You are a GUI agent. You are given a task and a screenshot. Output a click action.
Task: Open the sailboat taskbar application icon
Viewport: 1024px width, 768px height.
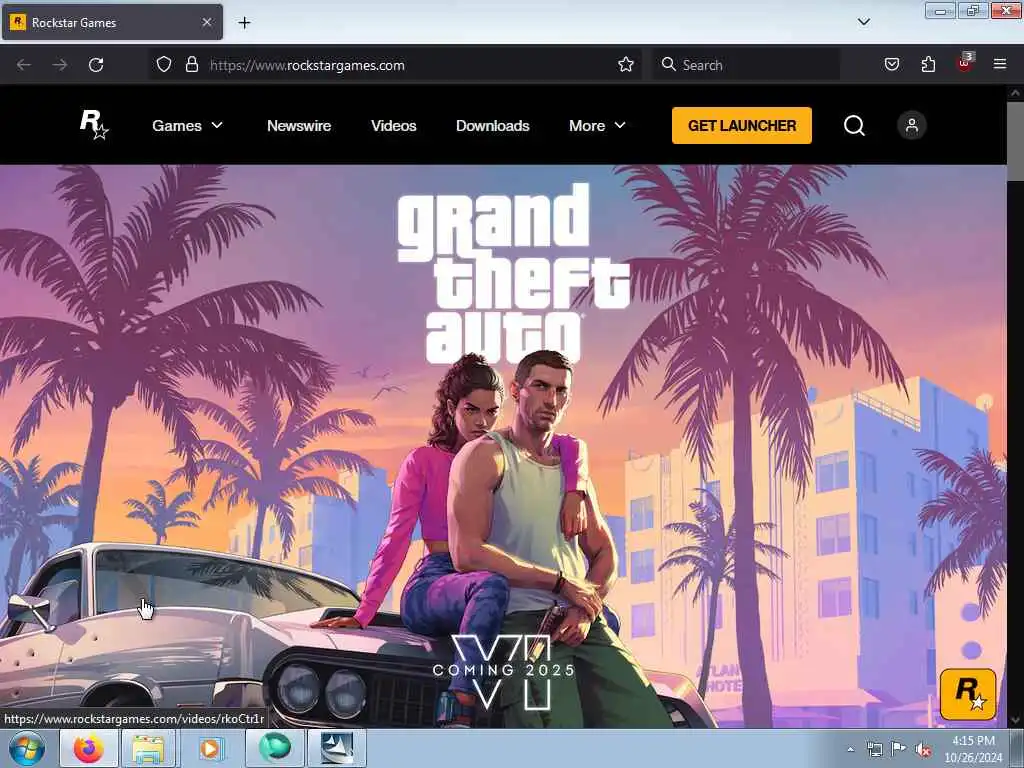pyautogui.click(x=337, y=748)
